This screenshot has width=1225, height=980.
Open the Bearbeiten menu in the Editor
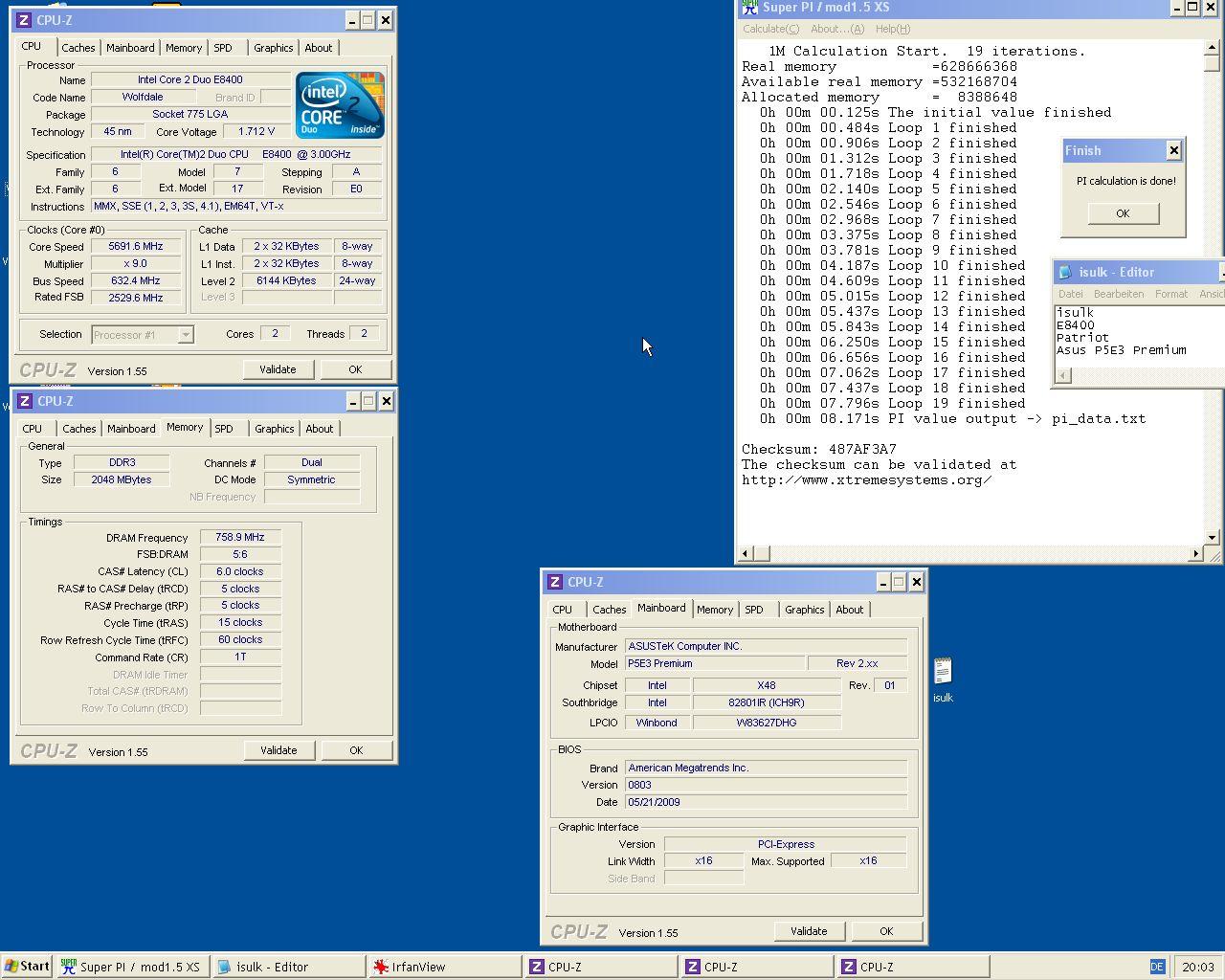click(1119, 294)
